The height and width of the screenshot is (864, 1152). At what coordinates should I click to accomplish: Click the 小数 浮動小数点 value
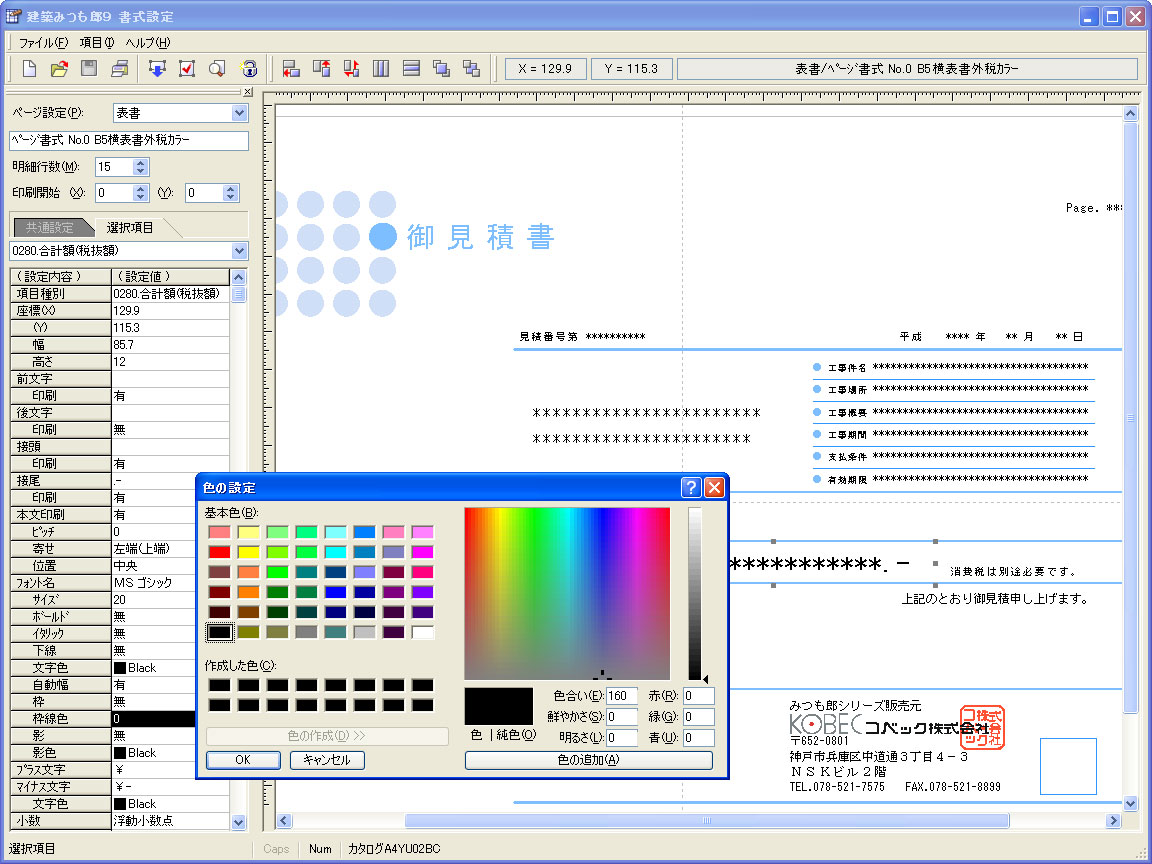(170, 821)
